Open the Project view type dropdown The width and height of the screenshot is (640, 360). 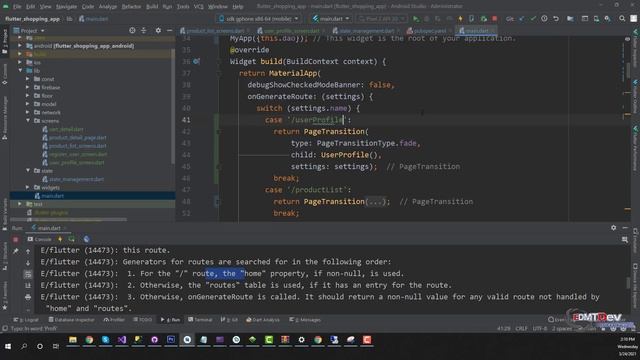[x=29, y=31]
